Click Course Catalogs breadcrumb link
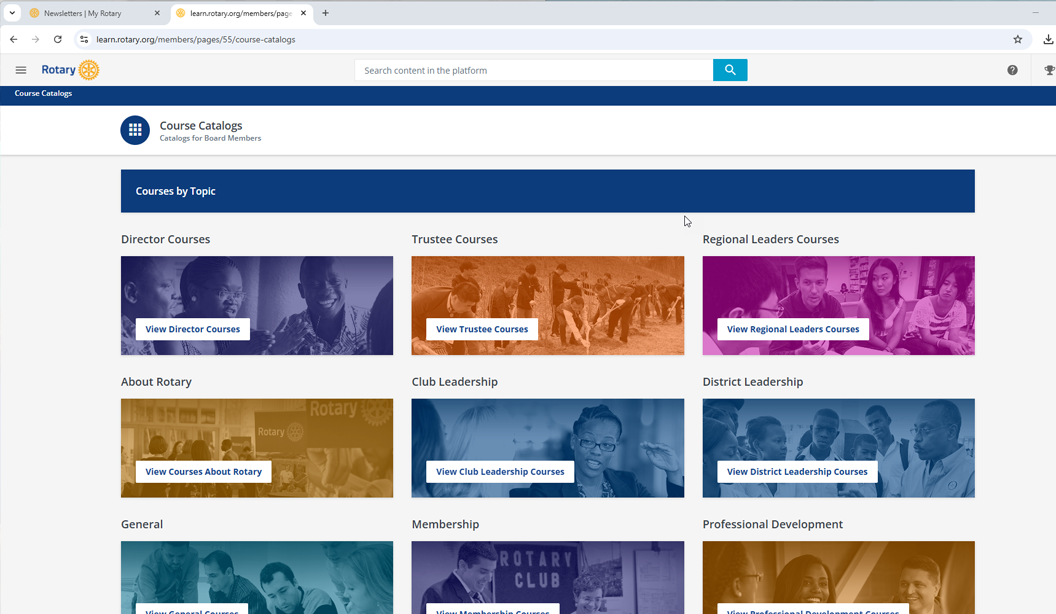Image resolution: width=1056 pixels, height=614 pixels. point(43,94)
